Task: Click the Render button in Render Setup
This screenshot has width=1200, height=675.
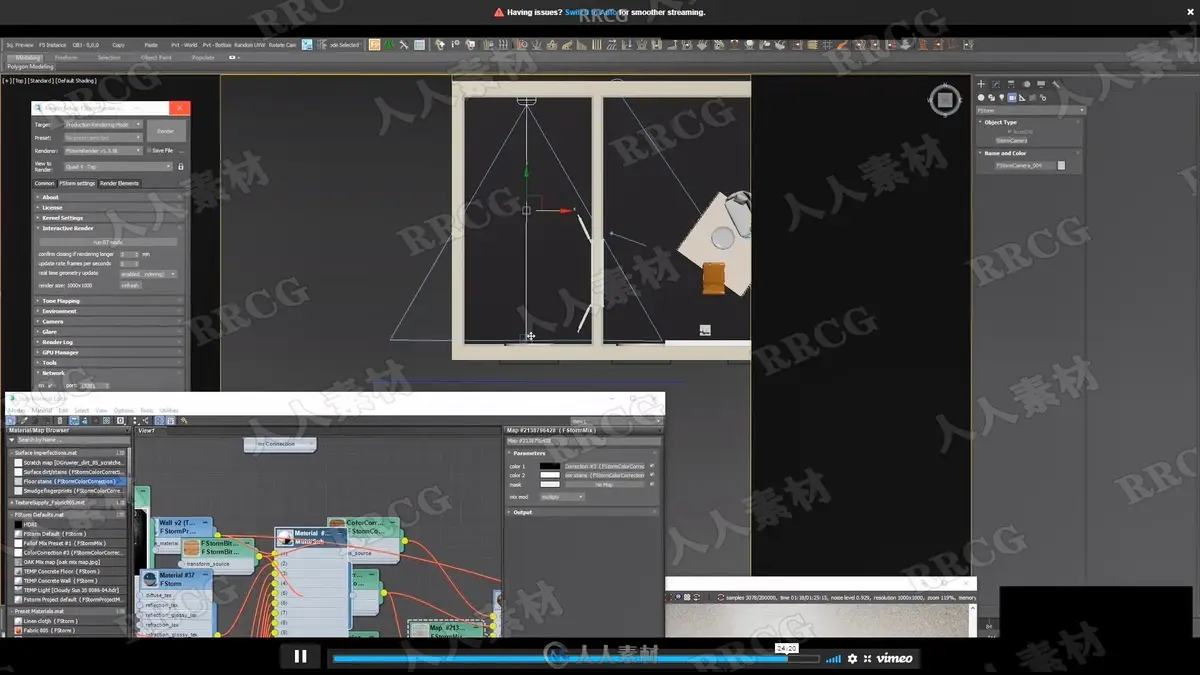Action: 166,131
